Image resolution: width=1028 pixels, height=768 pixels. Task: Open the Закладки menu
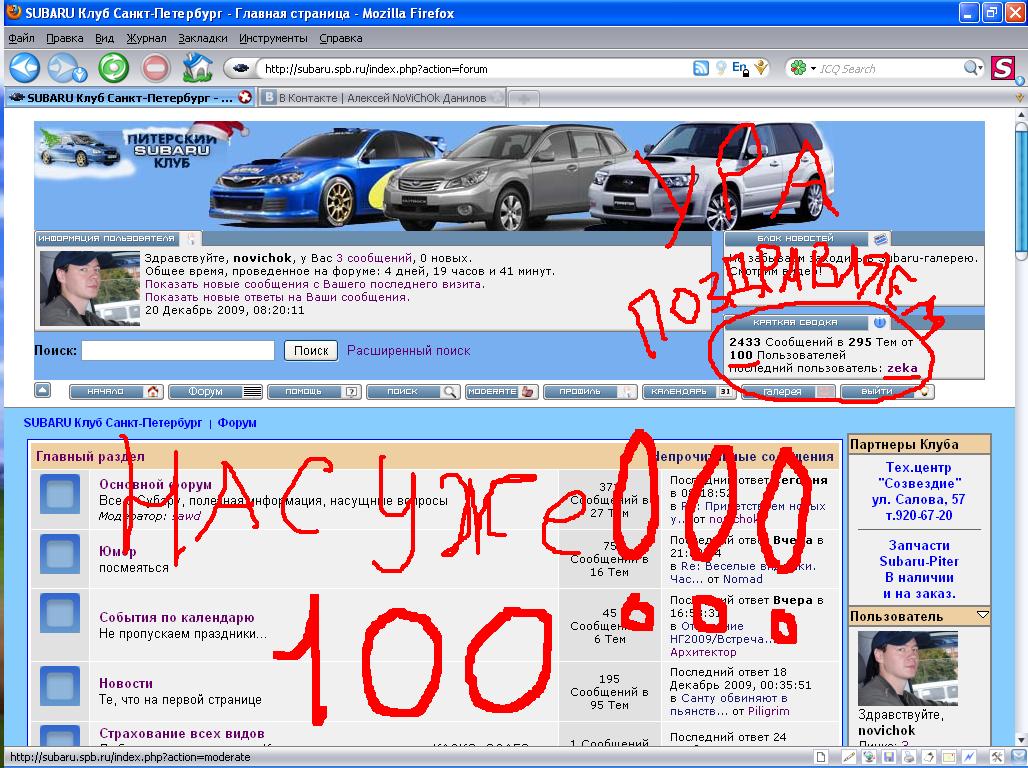pyautogui.click(x=203, y=38)
